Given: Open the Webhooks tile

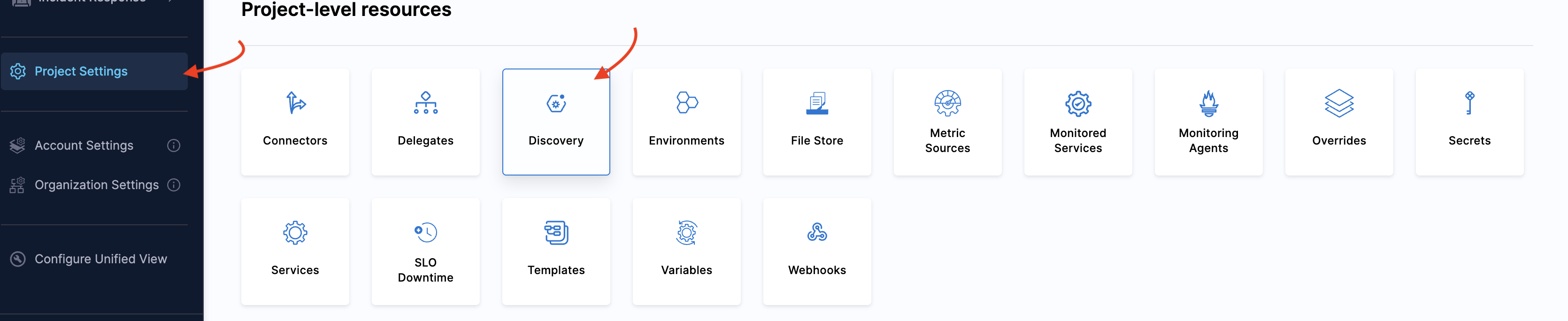Looking at the screenshot, I should tap(816, 252).
